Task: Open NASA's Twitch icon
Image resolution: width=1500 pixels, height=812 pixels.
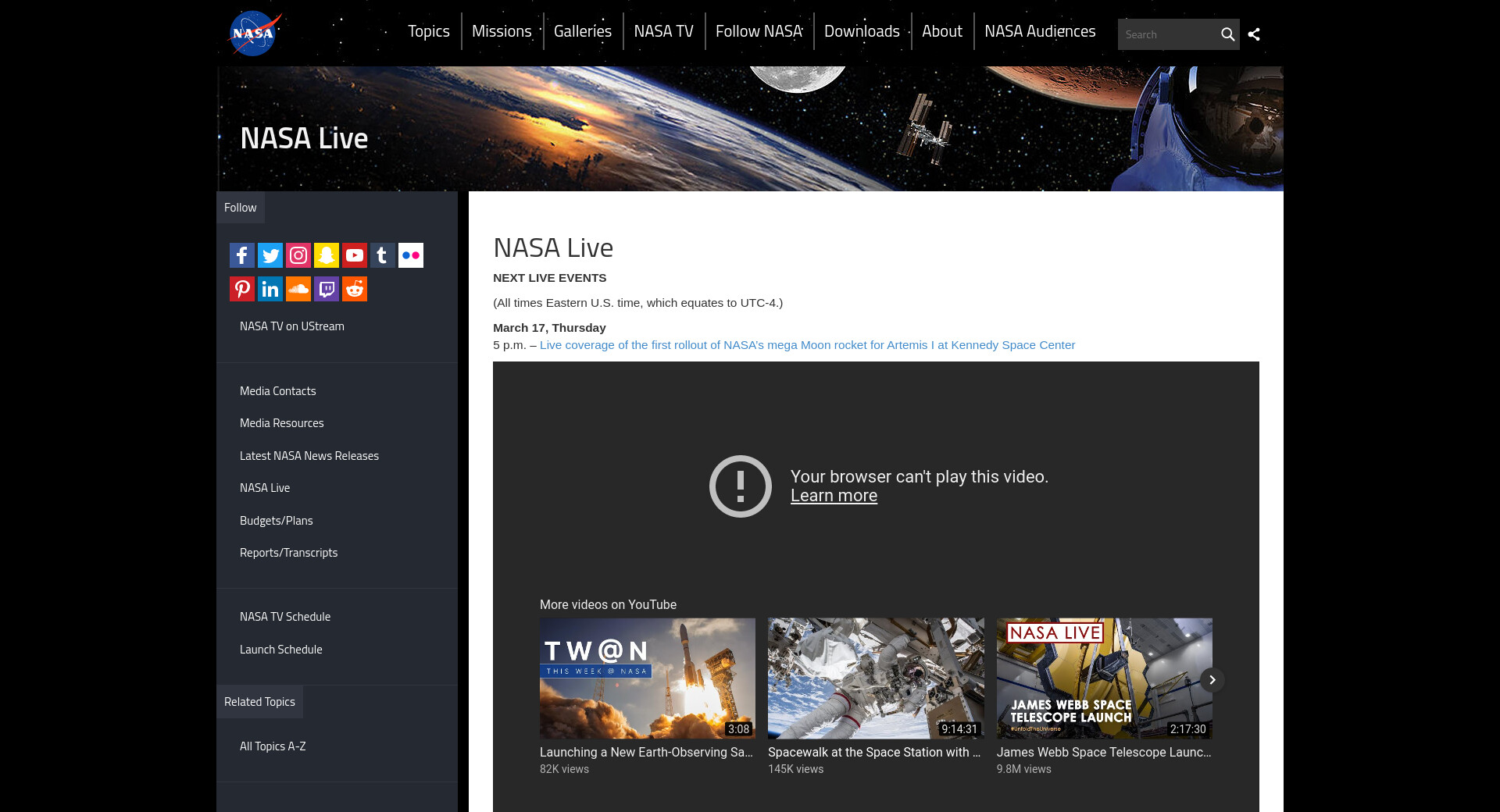Action: coord(327,289)
